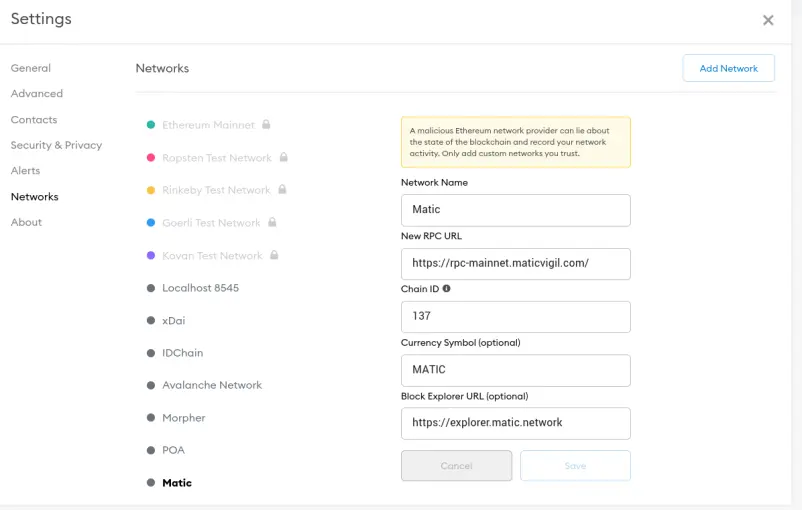The height and width of the screenshot is (510, 802).
Task: Select Ropsten Test Network in the list
Action: (217, 158)
